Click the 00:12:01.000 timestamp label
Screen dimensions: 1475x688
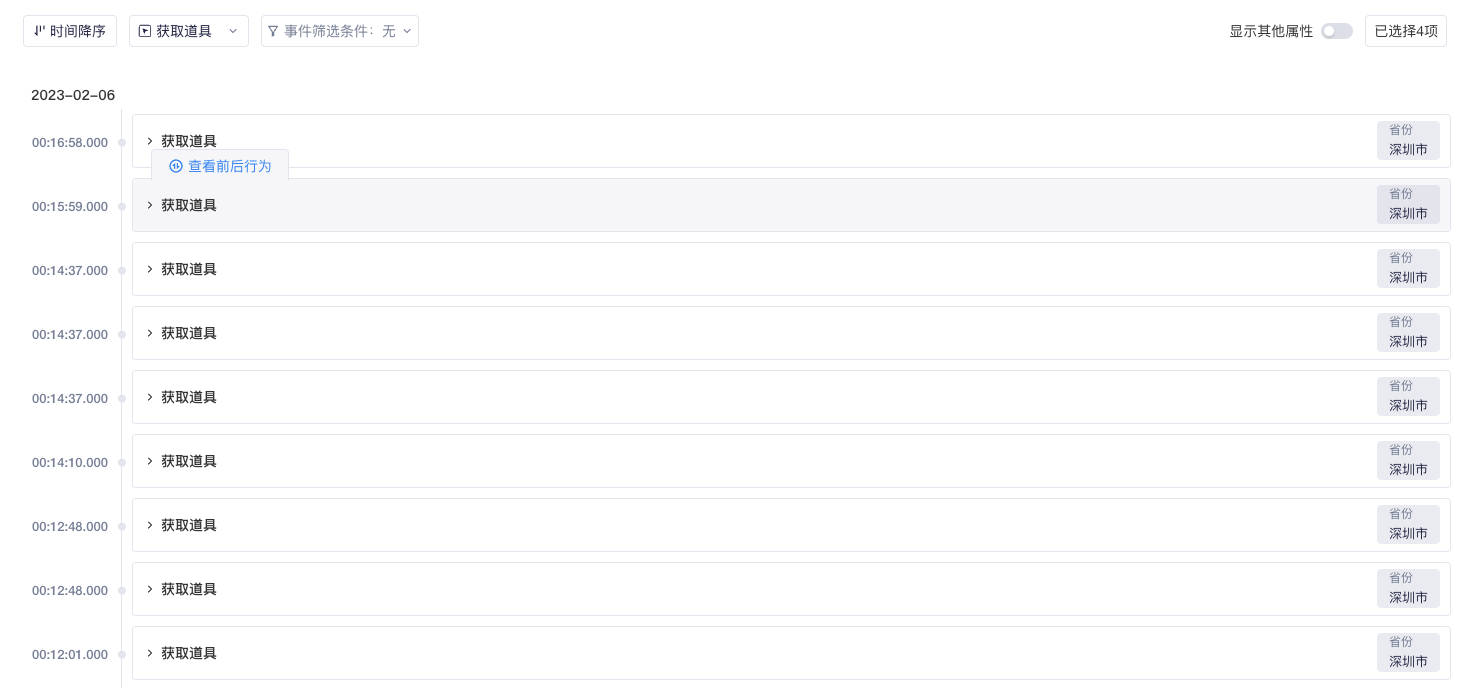(70, 655)
